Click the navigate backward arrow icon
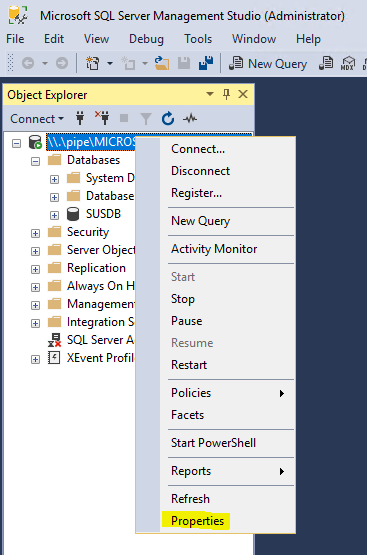The image size is (367, 555). pos(28,64)
